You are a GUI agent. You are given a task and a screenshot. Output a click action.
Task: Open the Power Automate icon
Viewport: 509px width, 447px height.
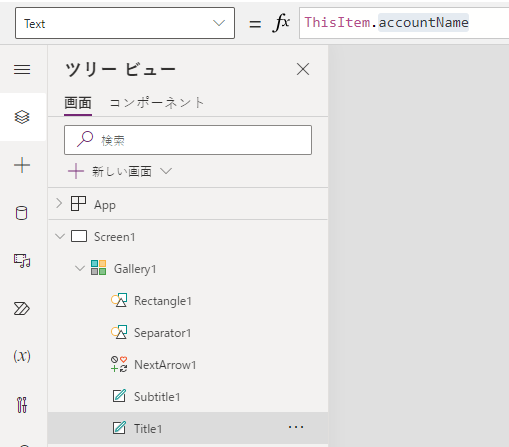22,309
